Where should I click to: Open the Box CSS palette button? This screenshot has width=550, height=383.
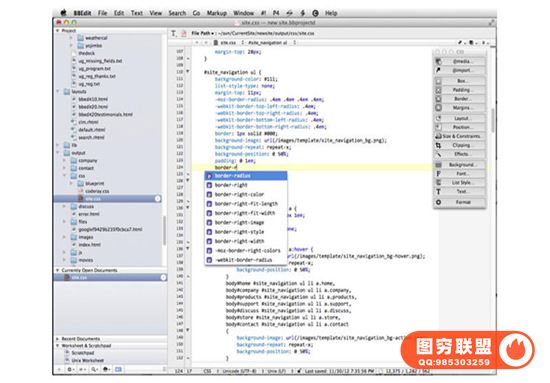point(460,81)
